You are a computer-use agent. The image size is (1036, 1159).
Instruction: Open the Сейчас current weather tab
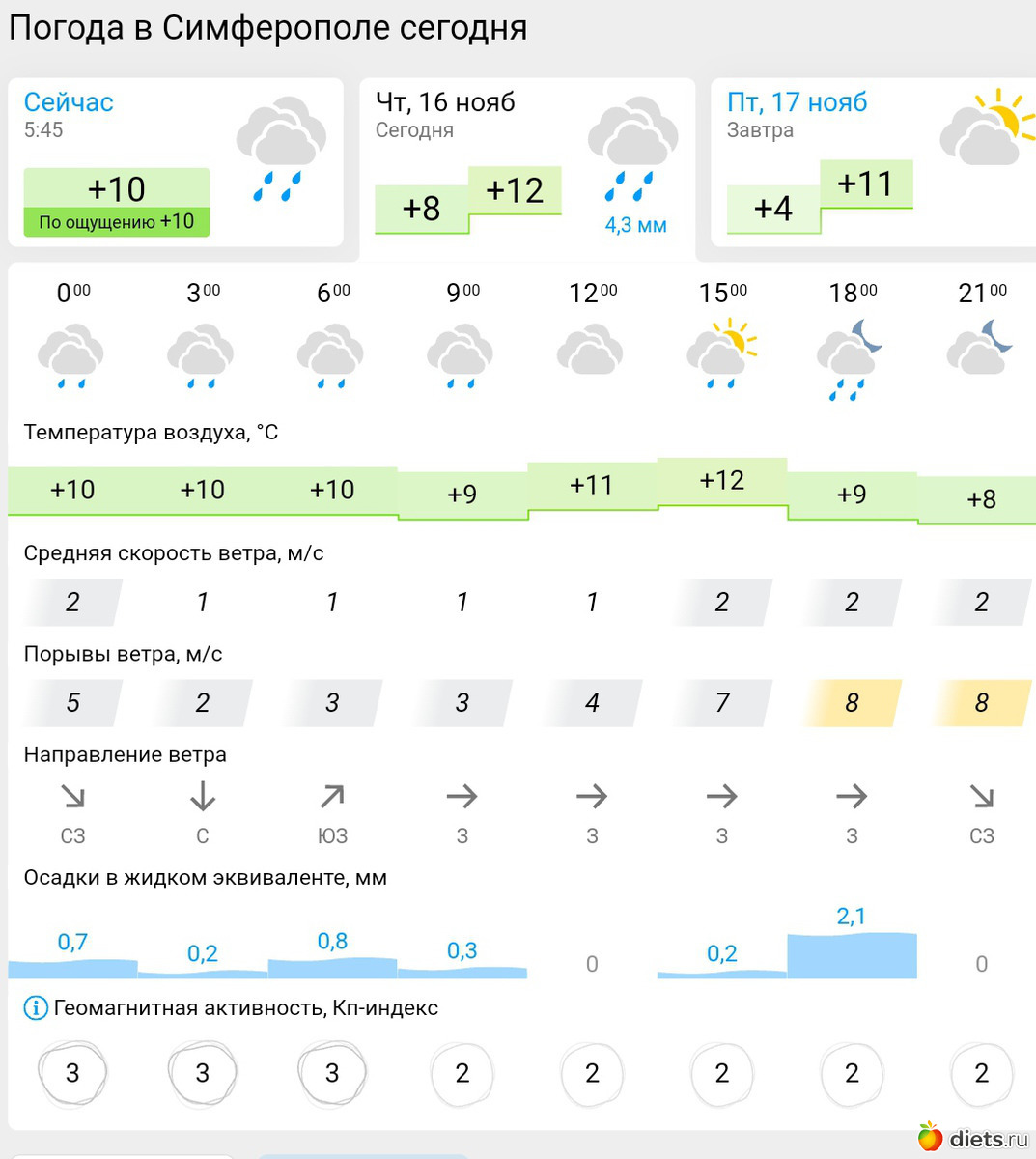[69, 102]
